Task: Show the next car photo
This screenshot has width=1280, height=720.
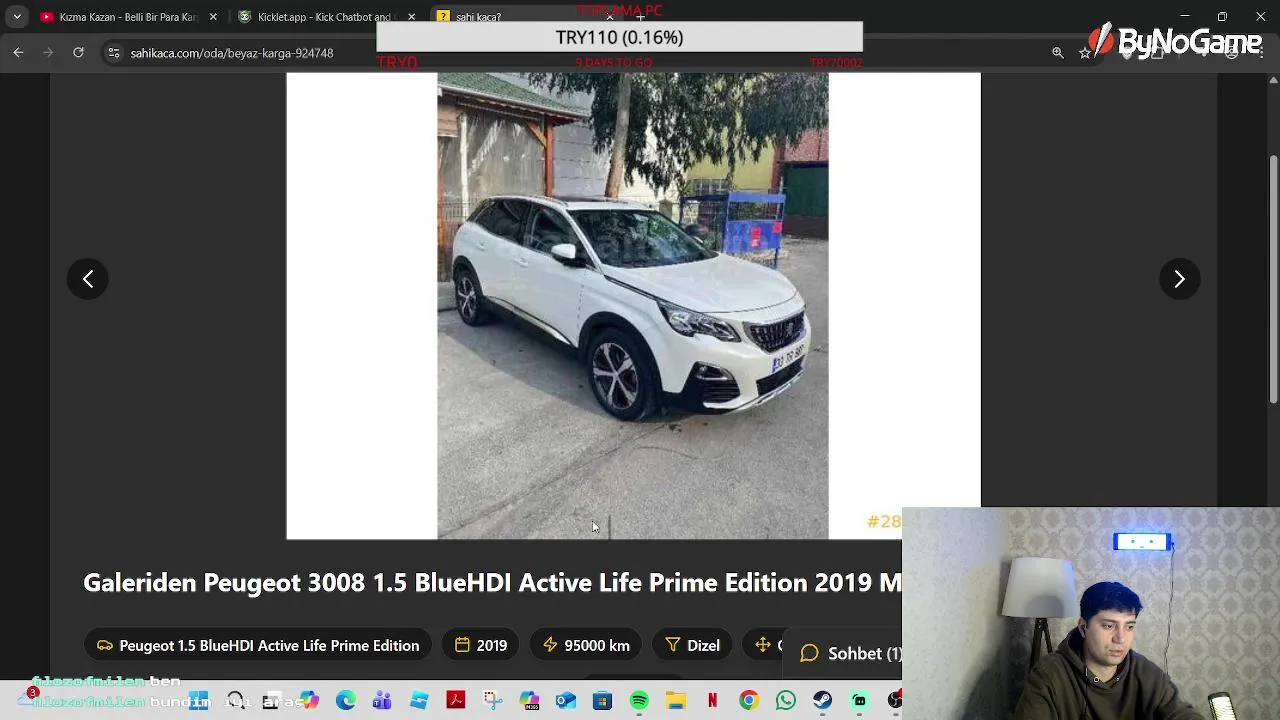Action: (1179, 279)
